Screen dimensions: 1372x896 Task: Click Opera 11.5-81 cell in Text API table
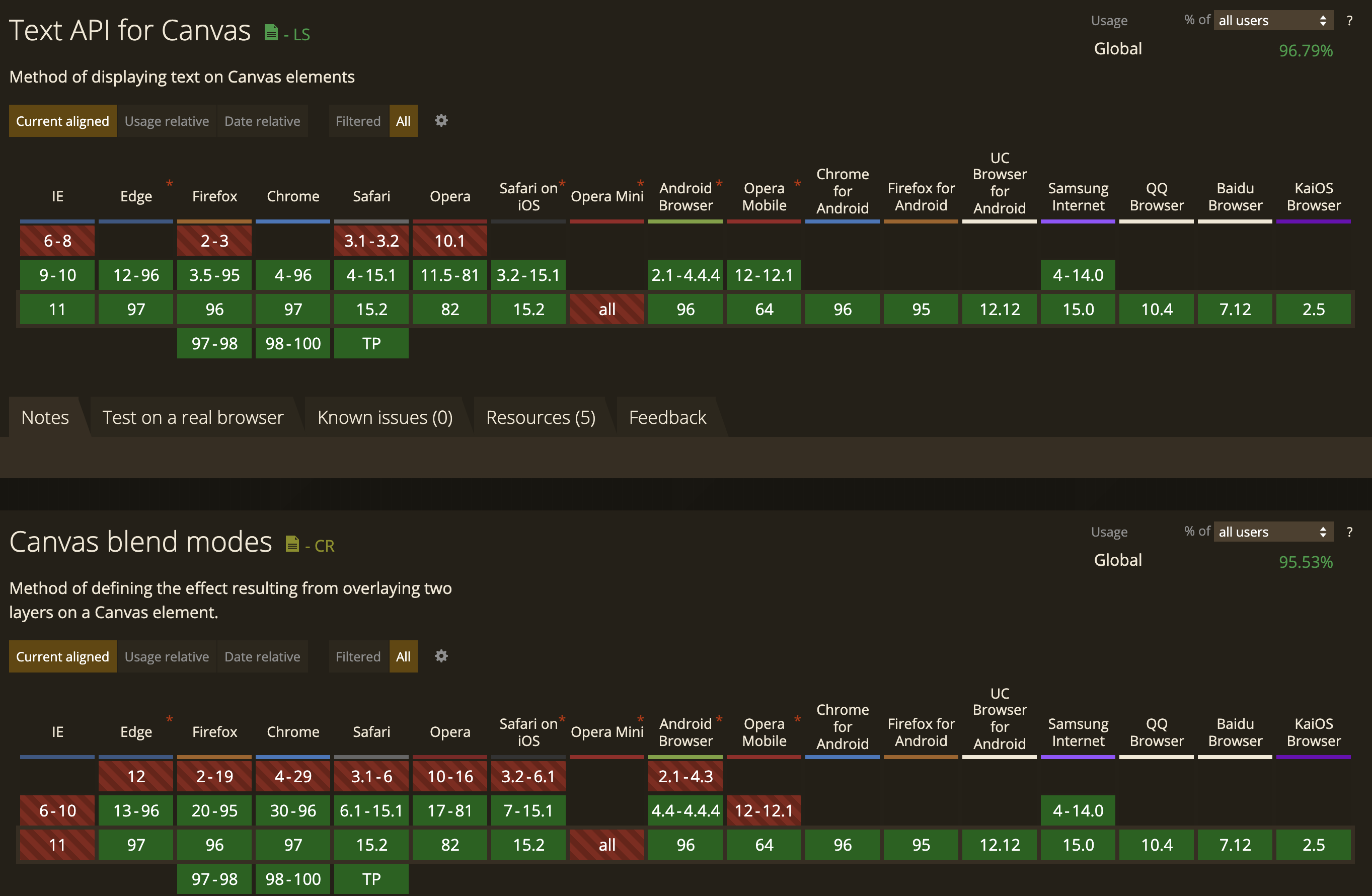tap(449, 275)
